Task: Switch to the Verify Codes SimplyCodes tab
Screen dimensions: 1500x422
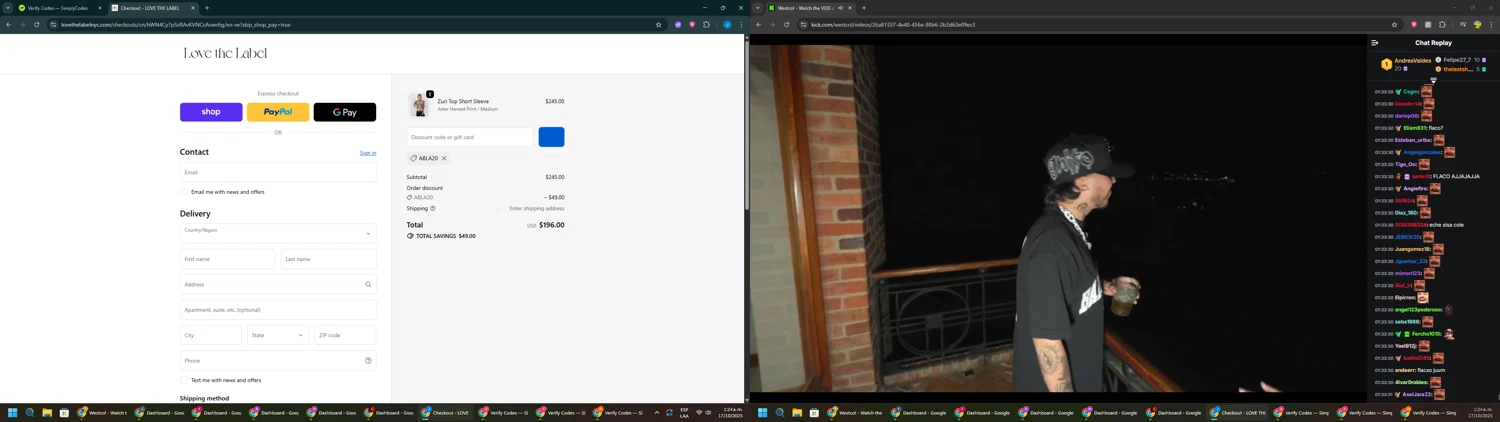Action: coord(59,8)
